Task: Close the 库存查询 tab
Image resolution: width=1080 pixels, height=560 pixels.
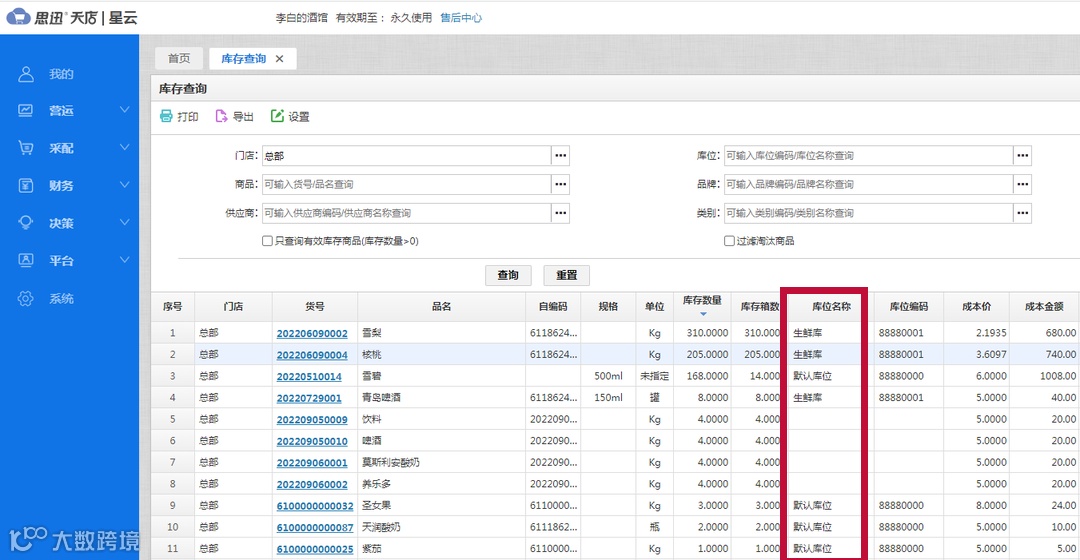Action: pos(280,59)
